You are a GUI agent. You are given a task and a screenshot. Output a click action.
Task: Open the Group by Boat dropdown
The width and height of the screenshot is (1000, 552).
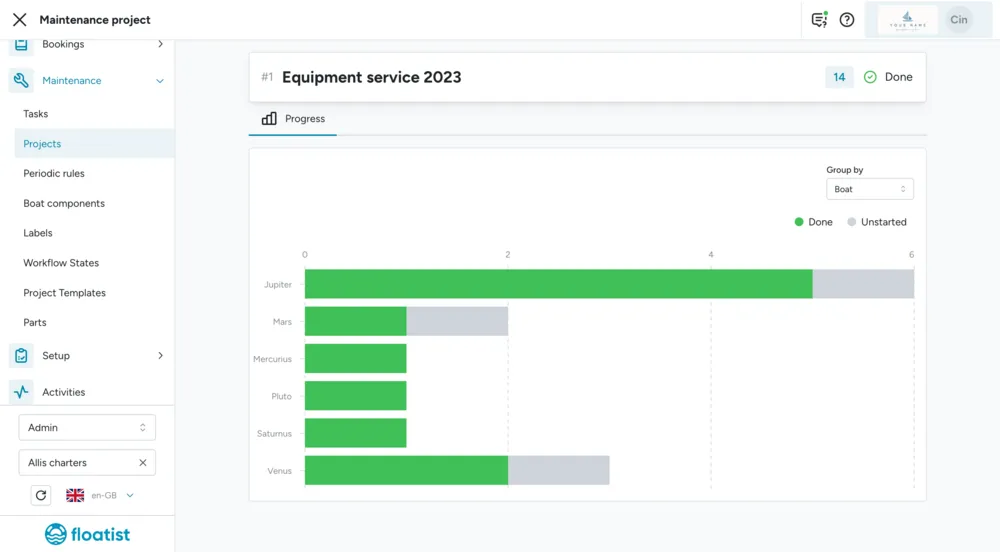click(x=869, y=189)
